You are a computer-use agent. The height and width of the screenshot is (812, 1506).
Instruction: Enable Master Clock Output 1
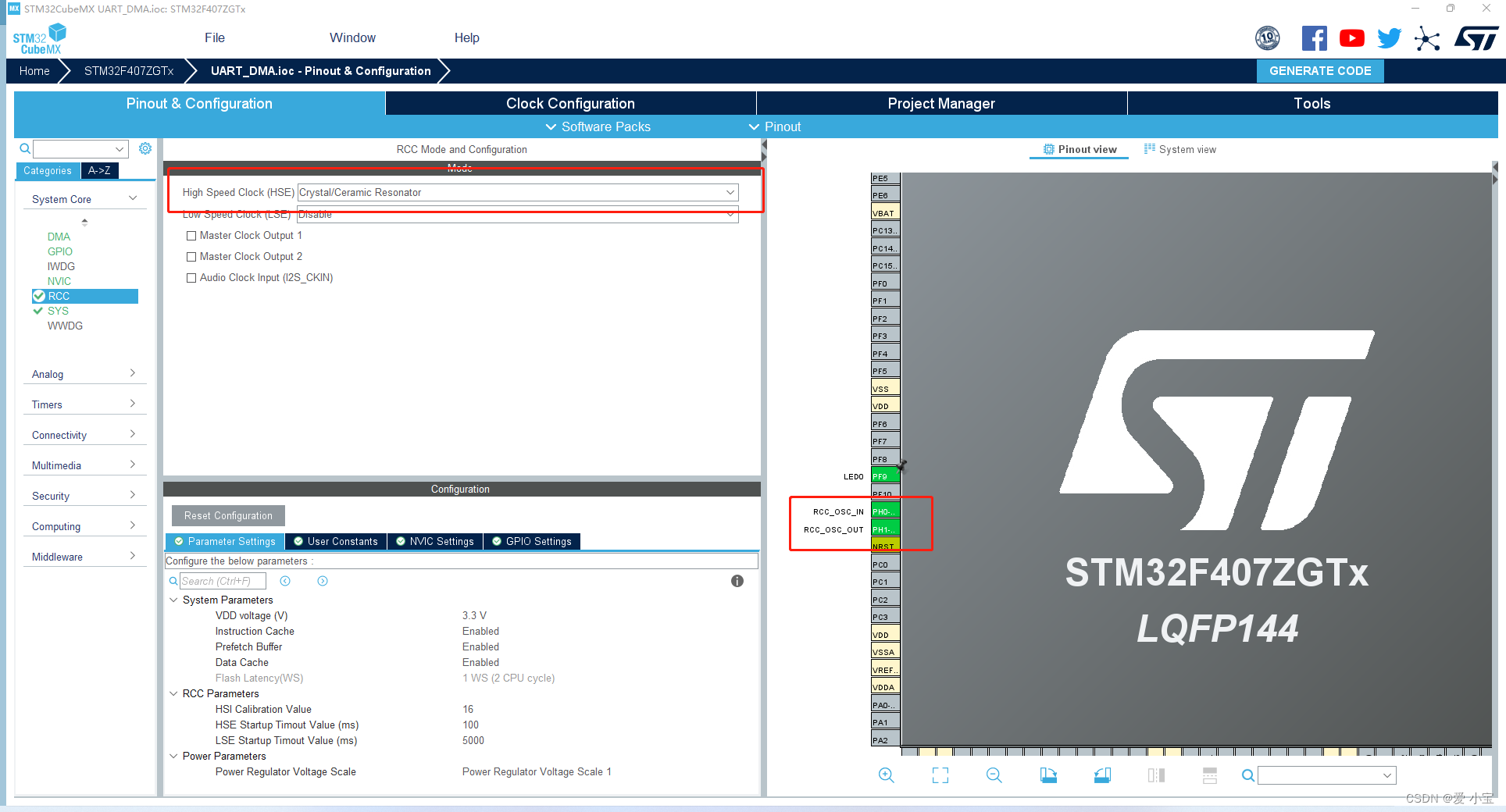(191, 235)
